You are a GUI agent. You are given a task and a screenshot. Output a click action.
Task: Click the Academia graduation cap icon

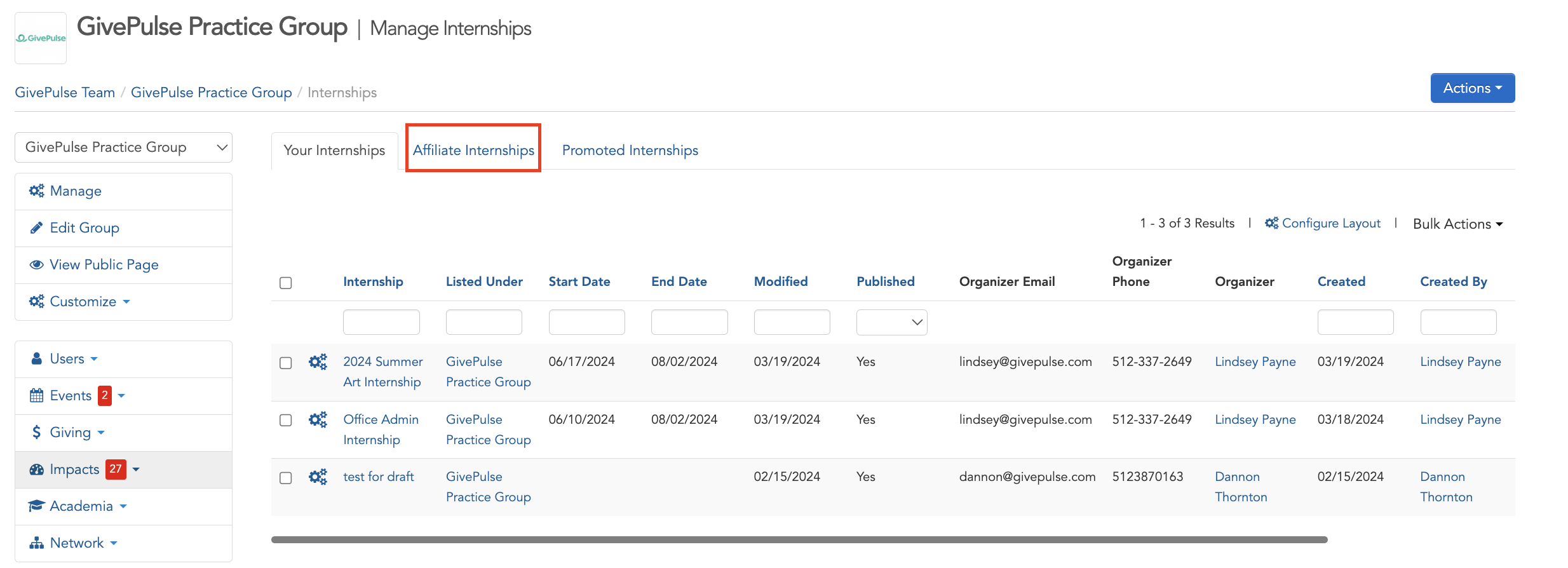(x=37, y=506)
